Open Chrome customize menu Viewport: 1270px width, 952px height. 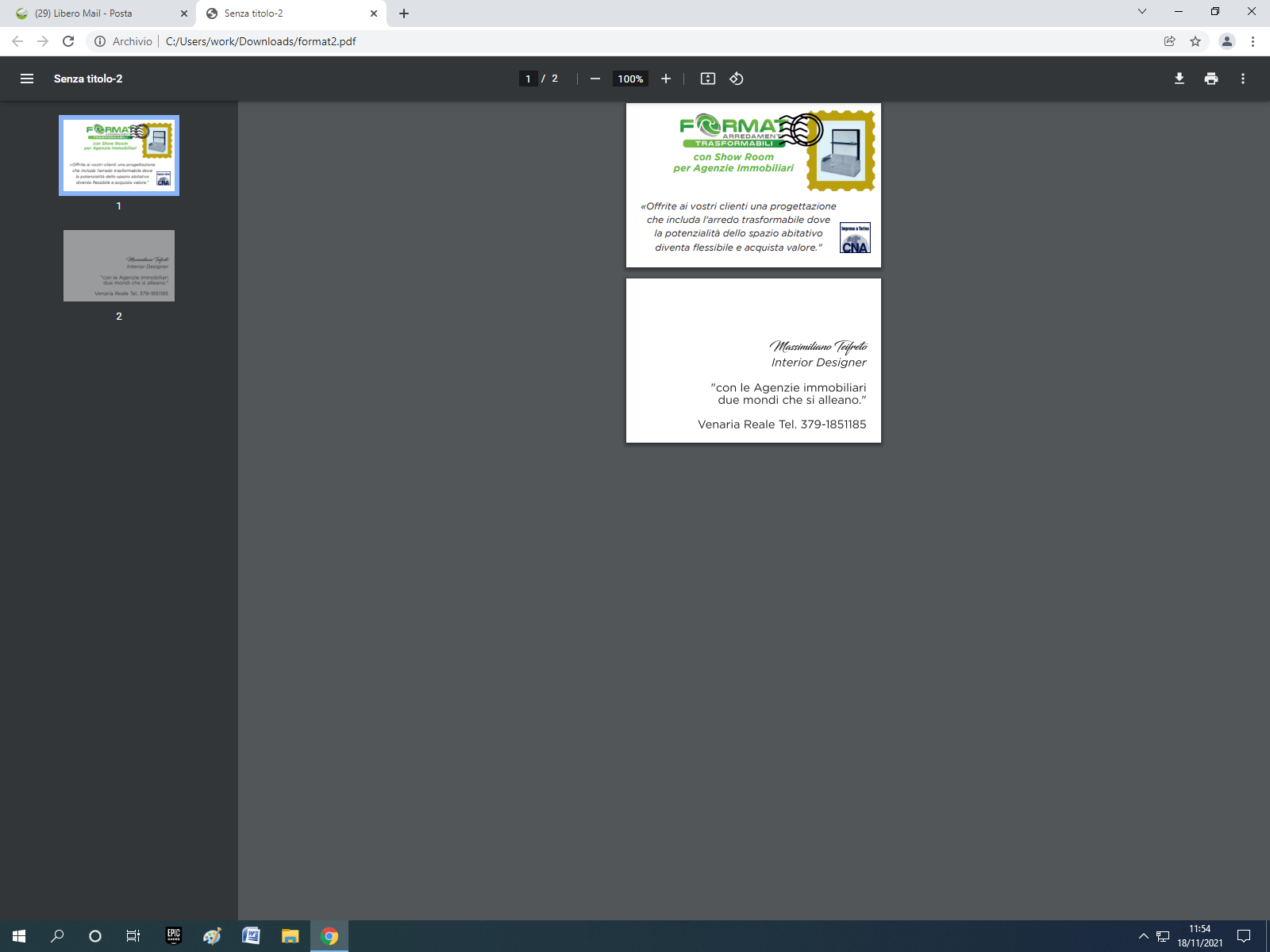tap(1253, 41)
